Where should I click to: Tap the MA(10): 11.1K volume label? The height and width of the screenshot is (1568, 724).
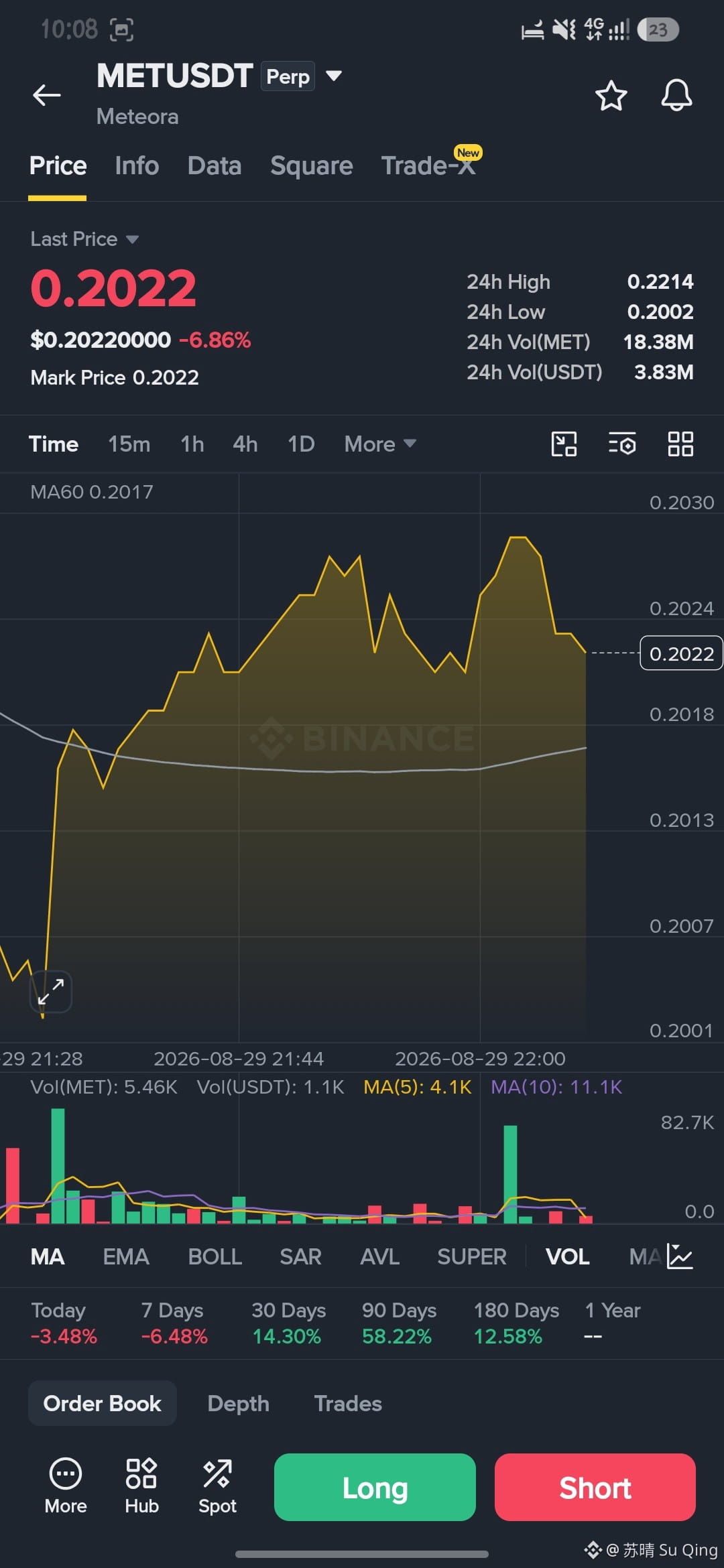pos(556,1087)
